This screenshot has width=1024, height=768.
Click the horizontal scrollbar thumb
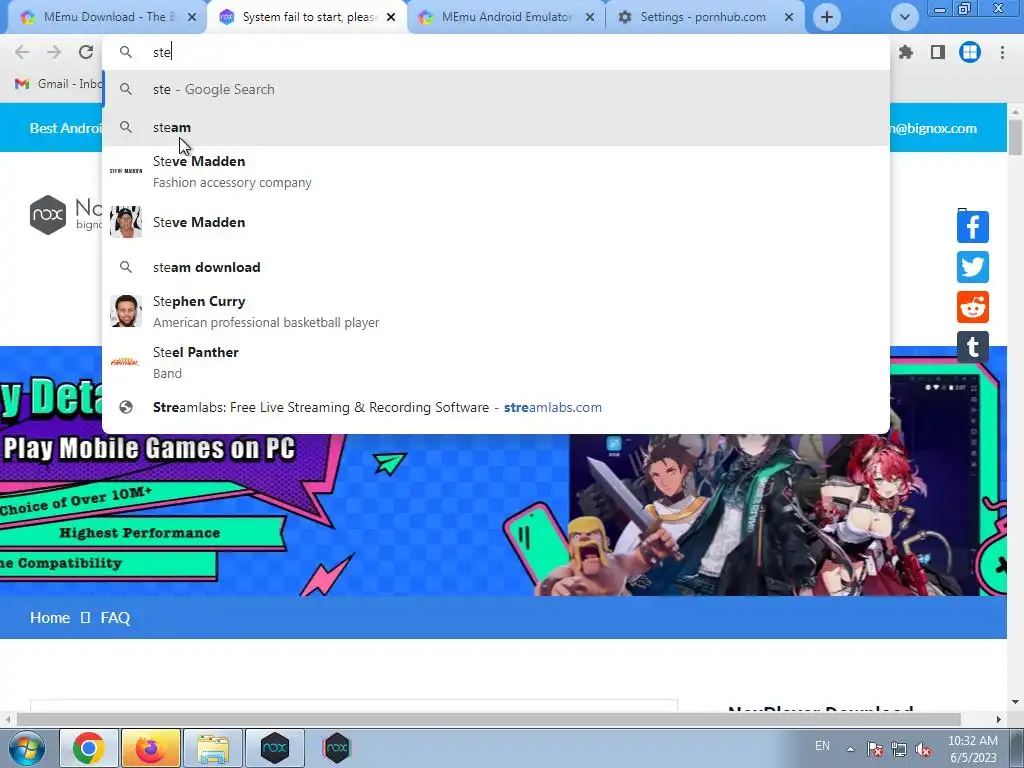click(487, 719)
